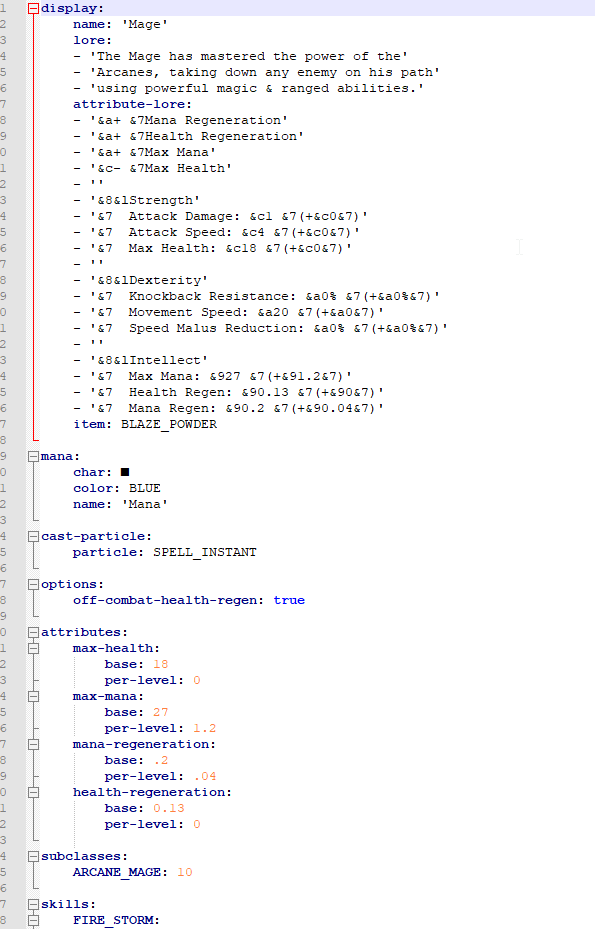Viewport: 595px width, 929px height.
Task: Click the '&7Health Regeneration' line
Action: point(188,136)
